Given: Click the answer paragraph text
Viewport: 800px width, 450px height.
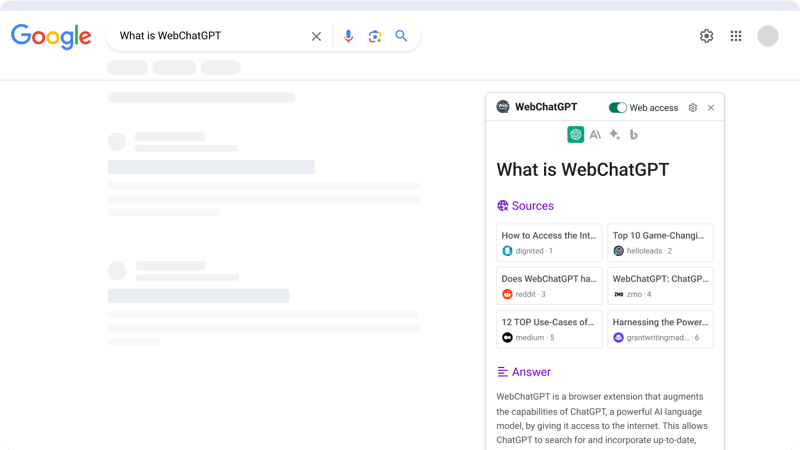Looking at the screenshot, I should [x=603, y=418].
